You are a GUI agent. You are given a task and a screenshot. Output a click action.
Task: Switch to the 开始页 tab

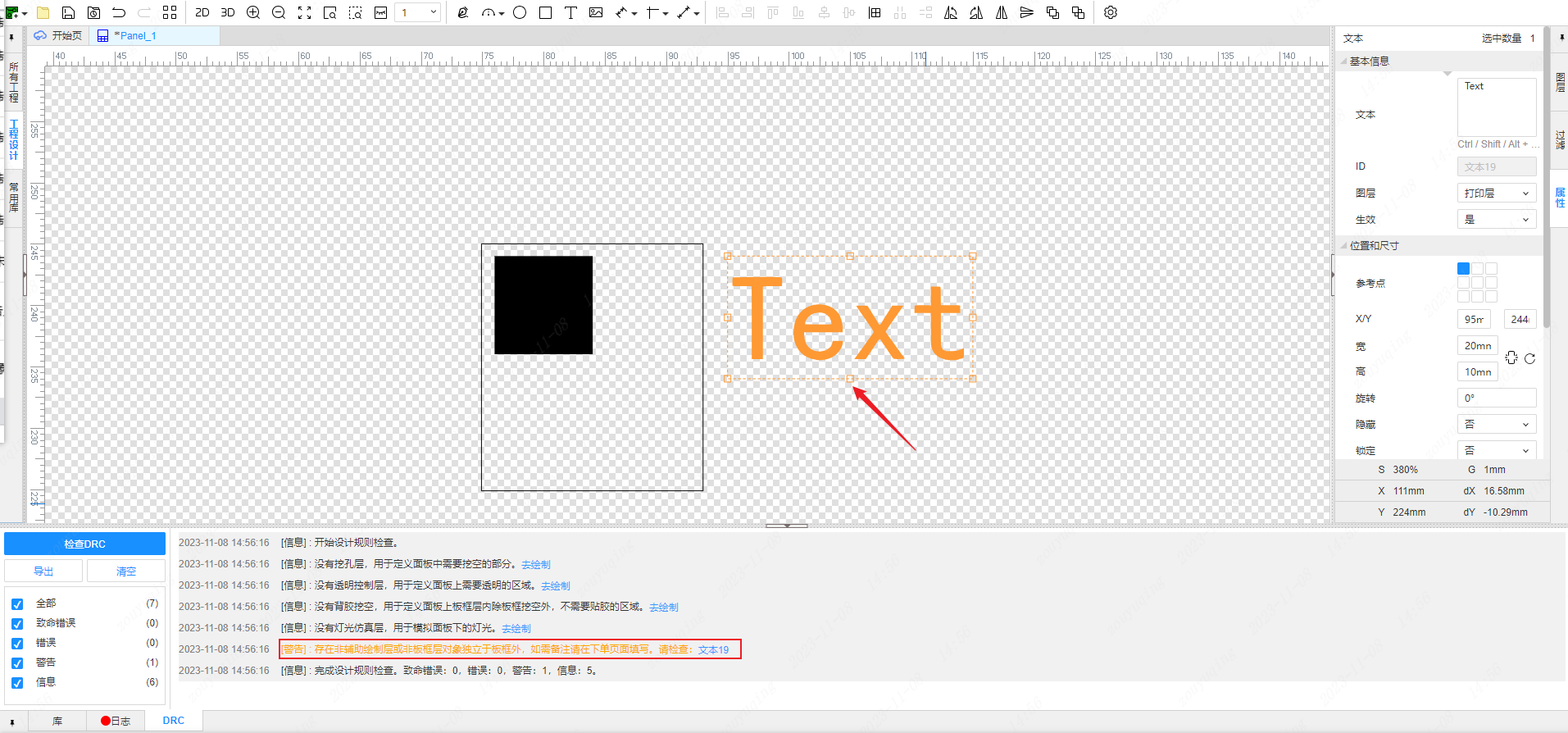point(58,36)
